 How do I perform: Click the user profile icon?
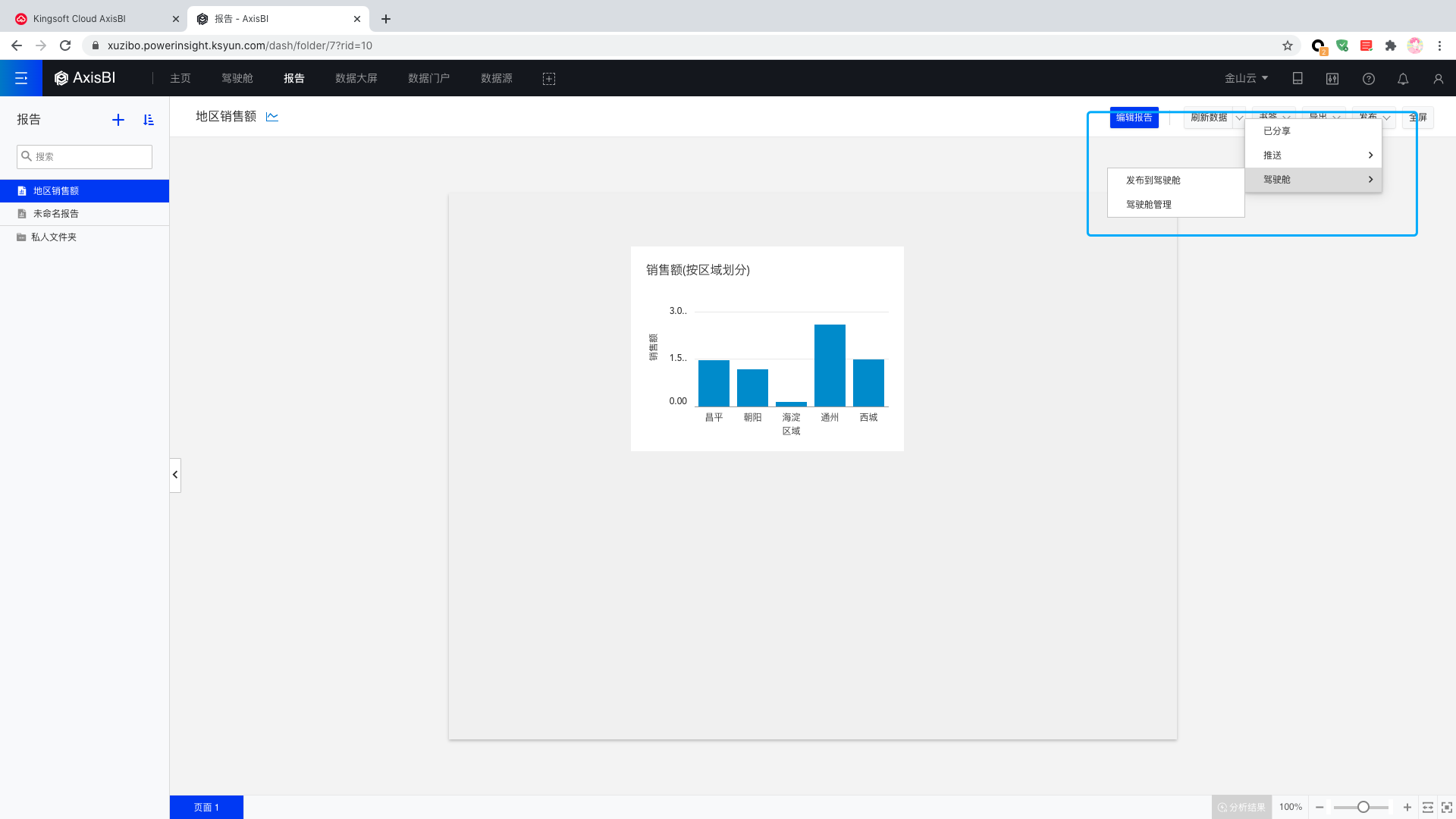click(1438, 79)
